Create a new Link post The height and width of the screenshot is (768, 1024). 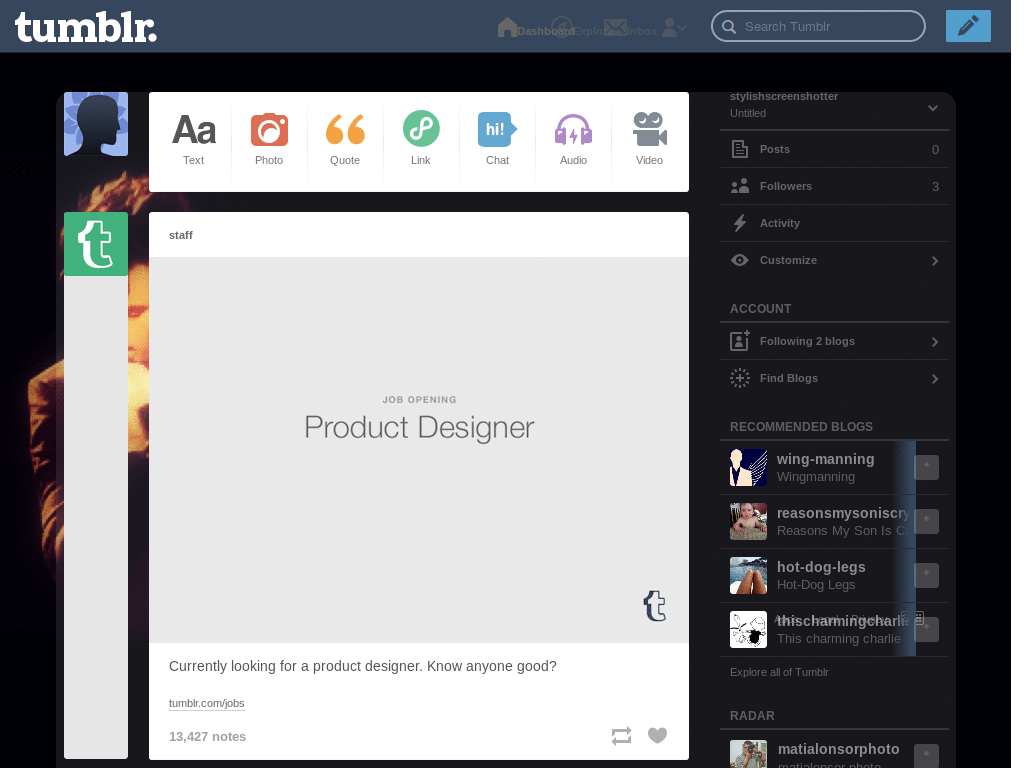click(421, 140)
